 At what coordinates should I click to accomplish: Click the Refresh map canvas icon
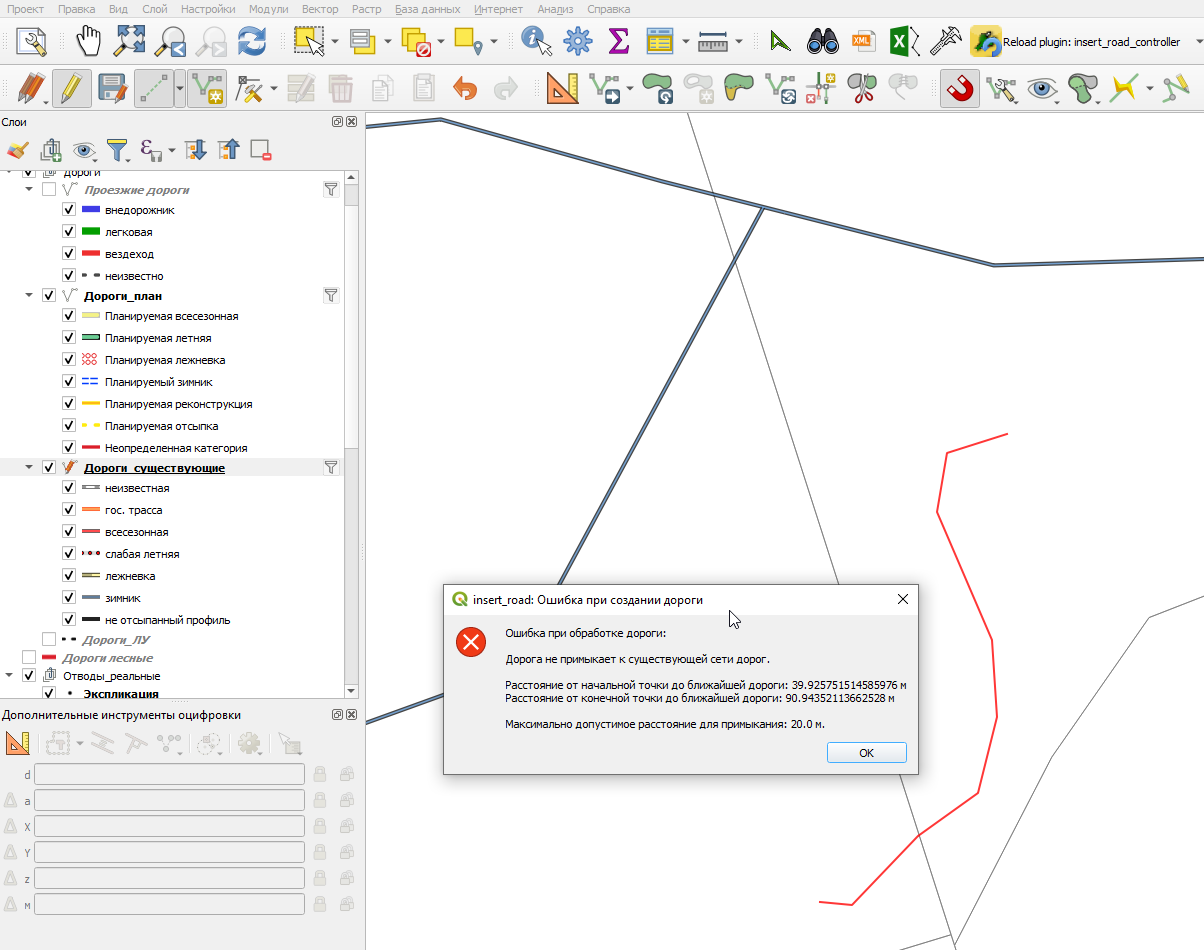(251, 42)
